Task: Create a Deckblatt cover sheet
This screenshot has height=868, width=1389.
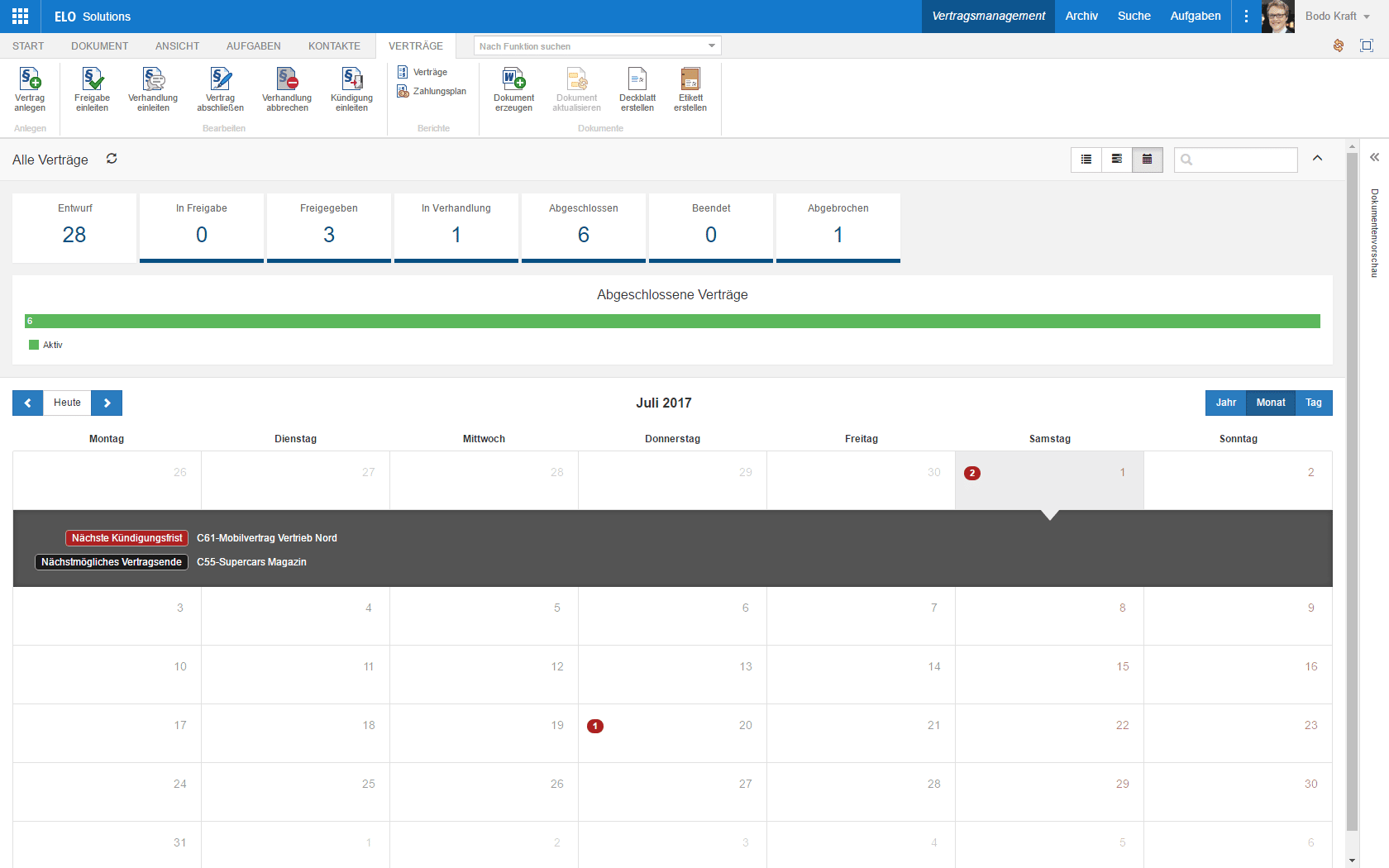Action: coord(637,89)
